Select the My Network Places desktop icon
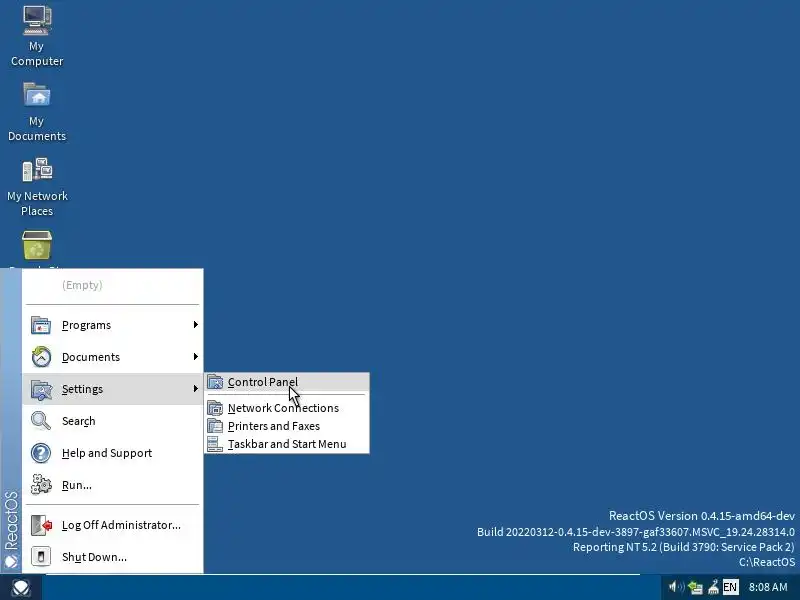800x600 pixels. (x=37, y=187)
